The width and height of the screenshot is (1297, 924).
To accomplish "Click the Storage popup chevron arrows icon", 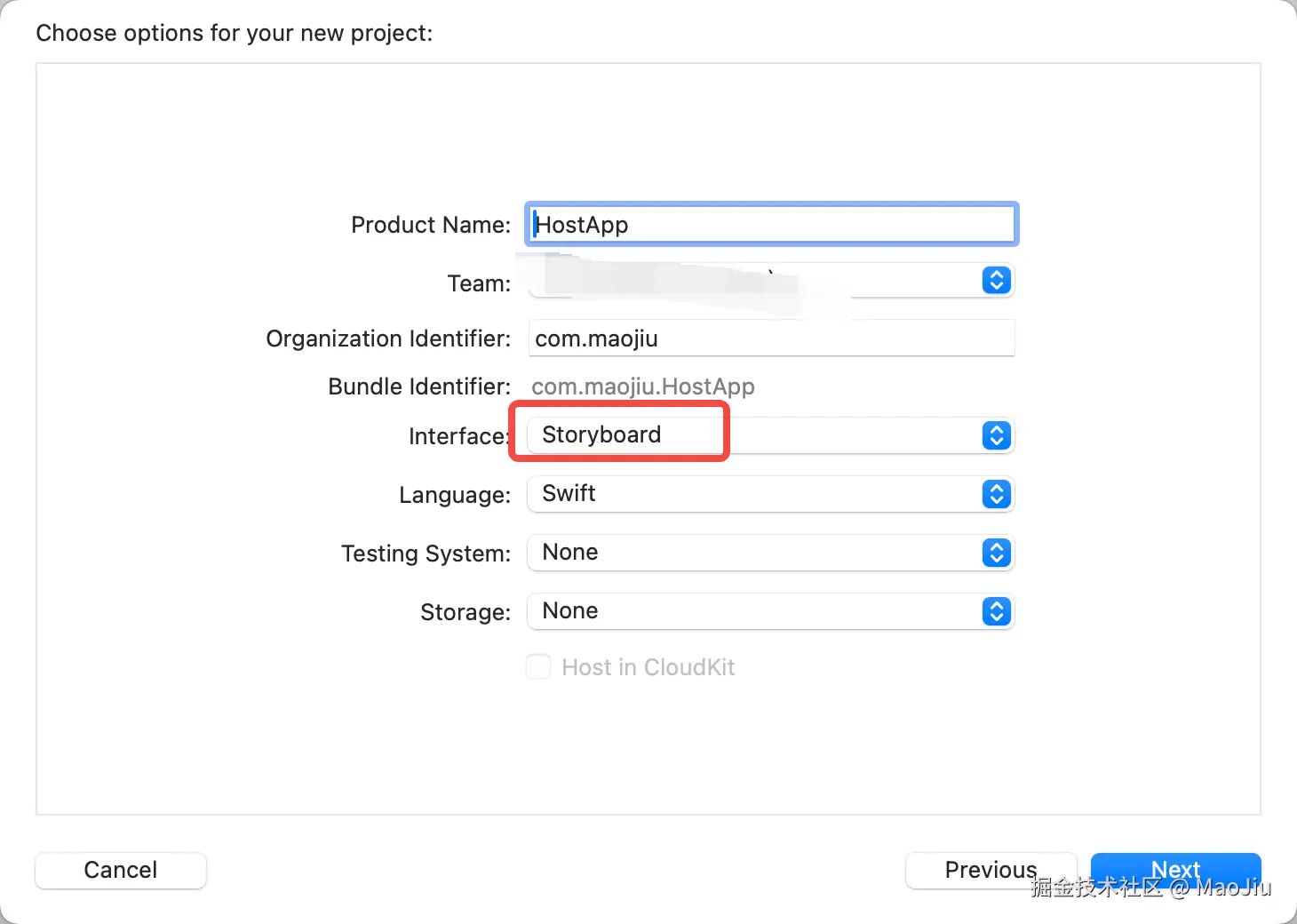I will coord(996,611).
